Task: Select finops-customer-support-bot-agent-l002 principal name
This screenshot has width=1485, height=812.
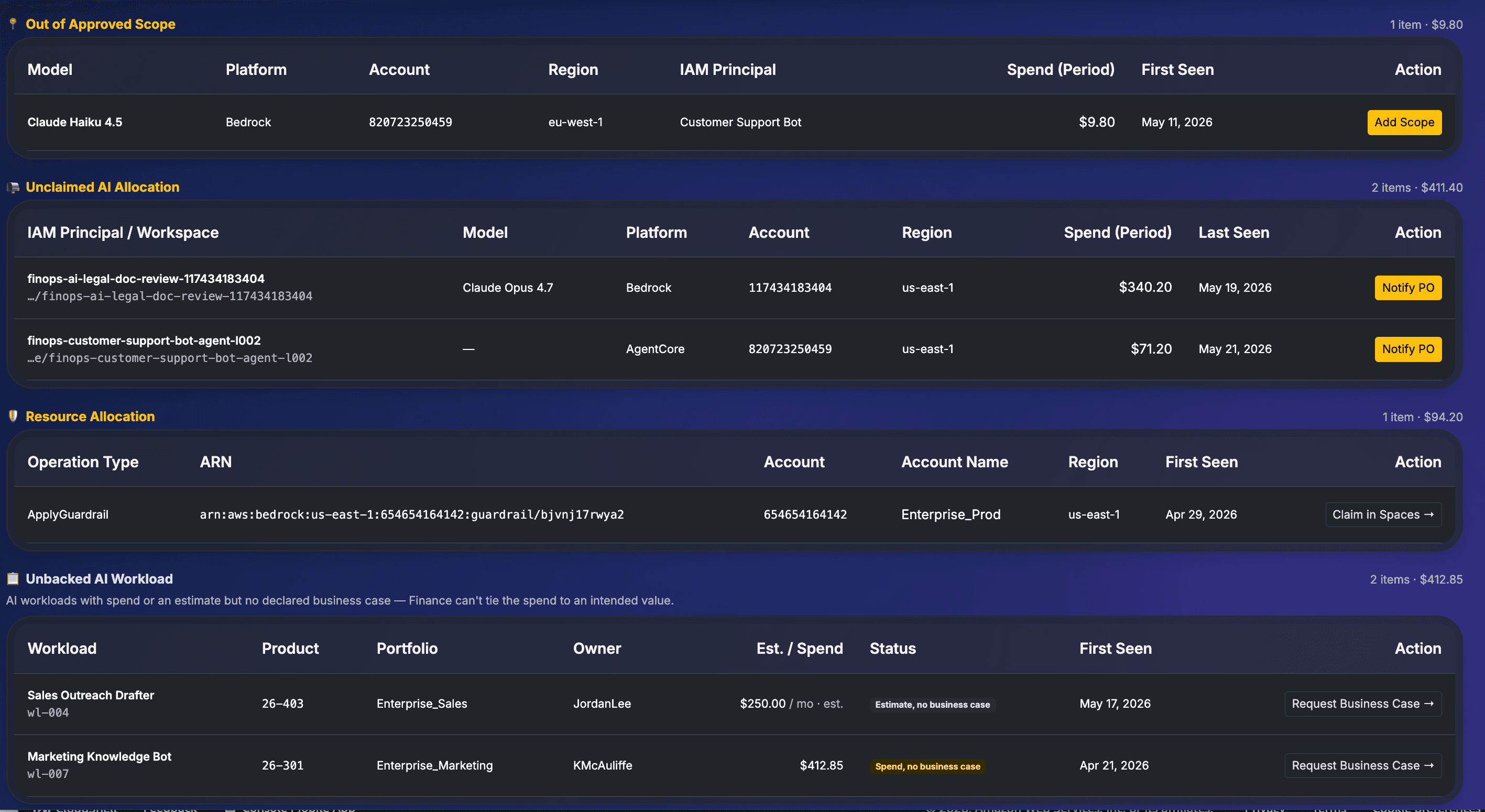Action: pyautogui.click(x=144, y=341)
